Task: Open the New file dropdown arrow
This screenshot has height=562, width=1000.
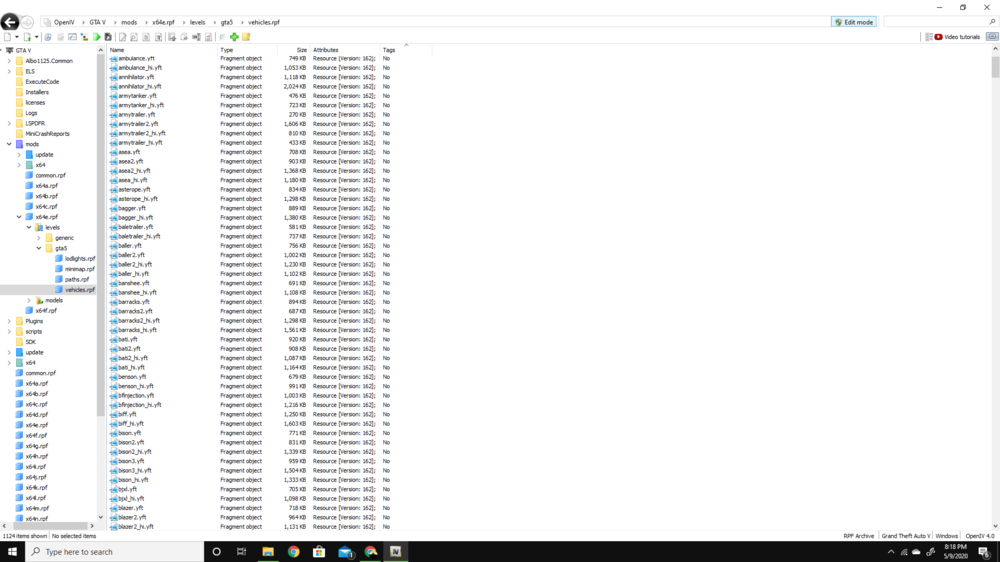Action: tap(17, 37)
